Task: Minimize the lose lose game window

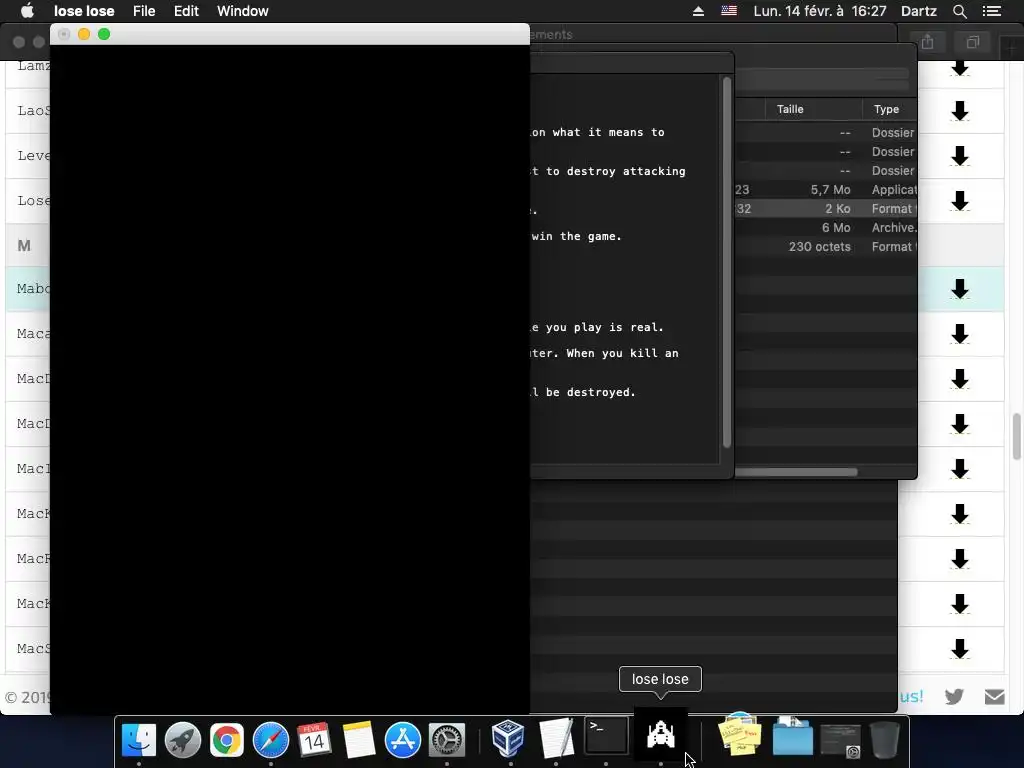Action: pos(84,34)
